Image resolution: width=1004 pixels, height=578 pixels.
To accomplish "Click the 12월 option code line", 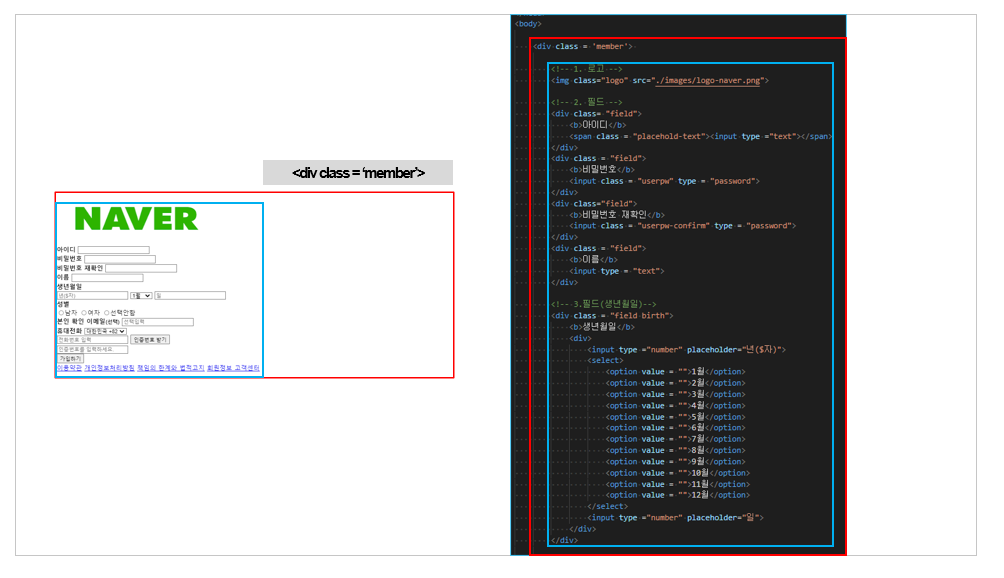I will (678, 495).
